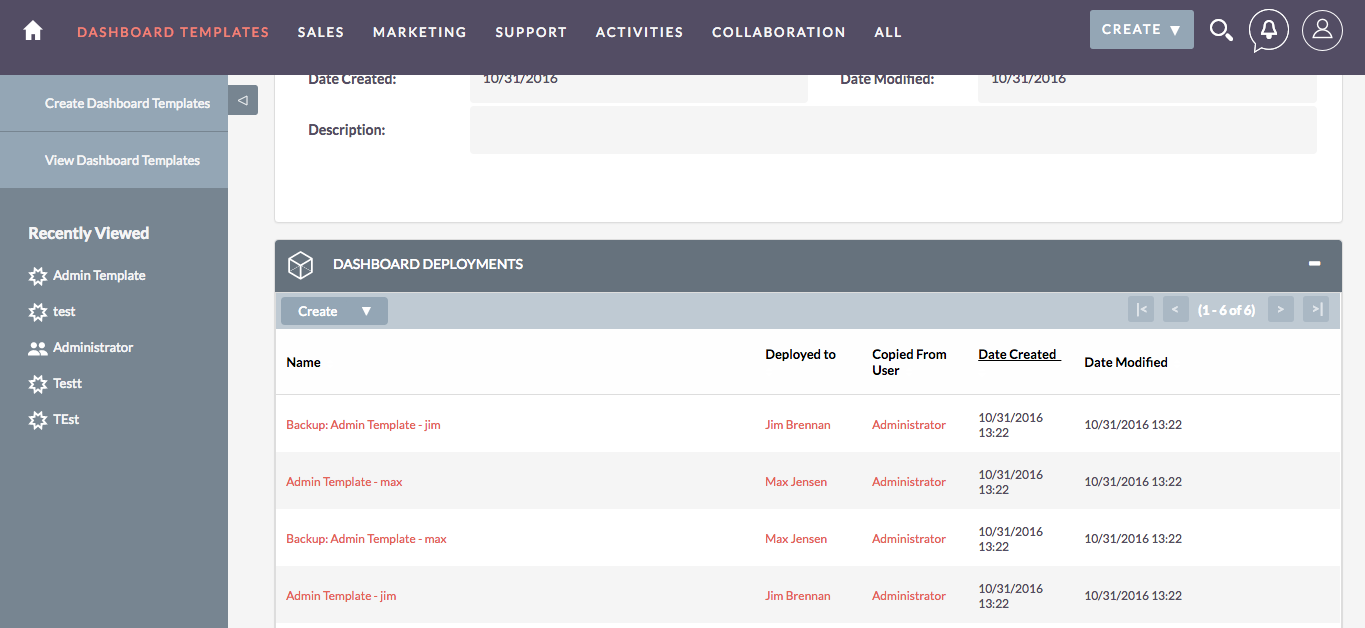Open the Max Jensen link for Admin Template - max
The width and height of the screenshot is (1365, 628).
coord(796,482)
